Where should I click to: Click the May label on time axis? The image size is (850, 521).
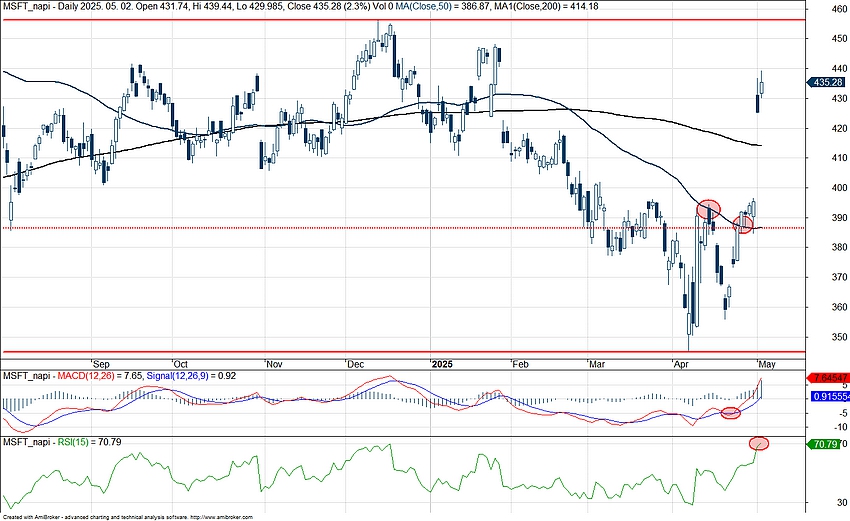(767, 364)
